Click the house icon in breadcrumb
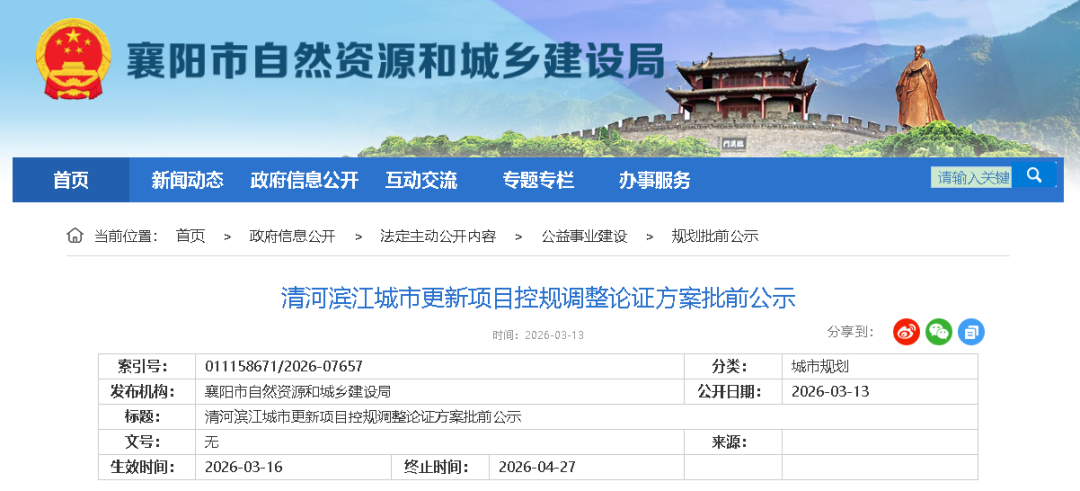 (x=75, y=236)
